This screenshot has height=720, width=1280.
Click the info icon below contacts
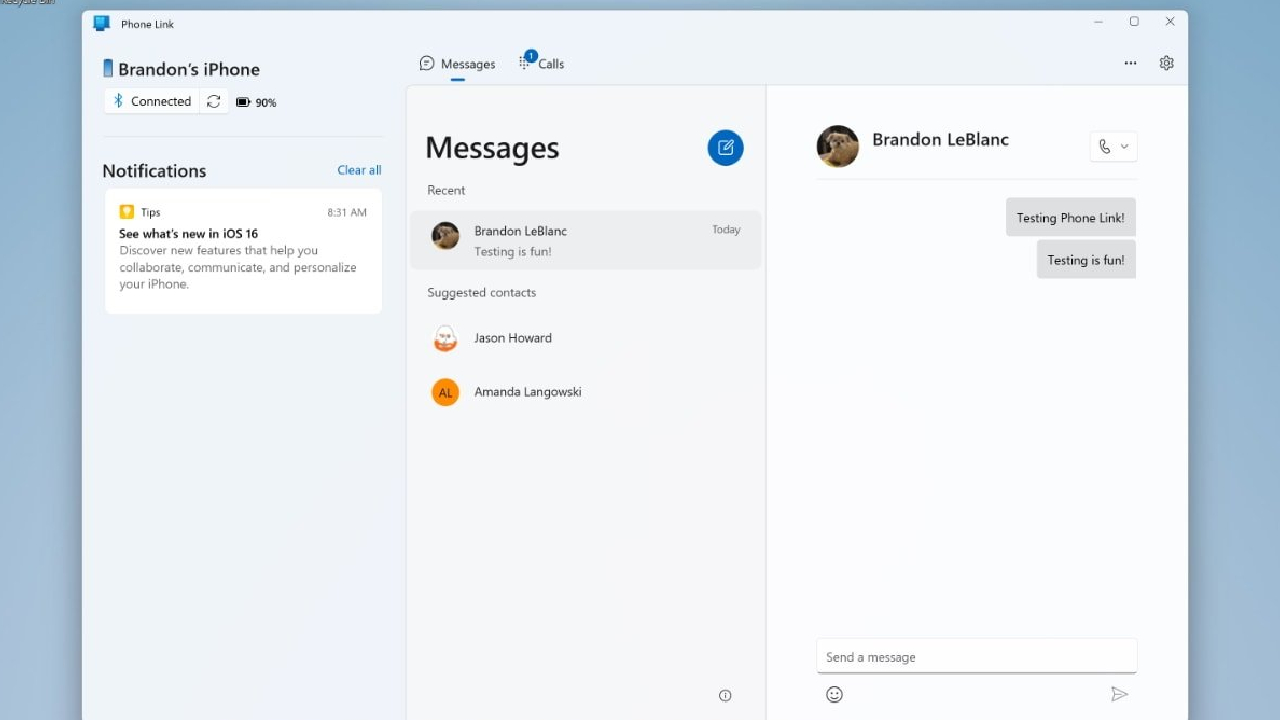(x=725, y=696)
